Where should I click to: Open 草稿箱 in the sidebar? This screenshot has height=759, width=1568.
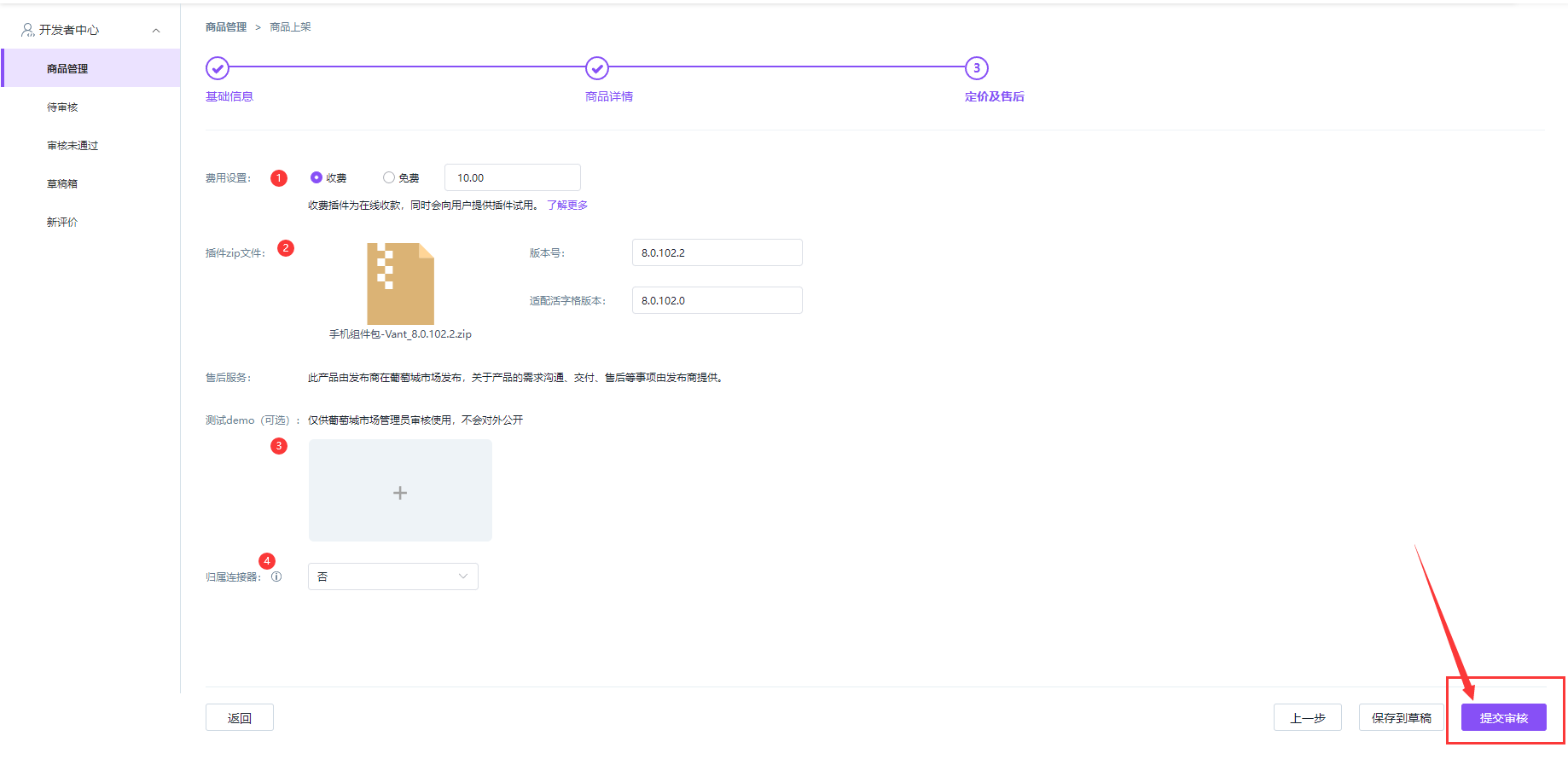point(62,184)
